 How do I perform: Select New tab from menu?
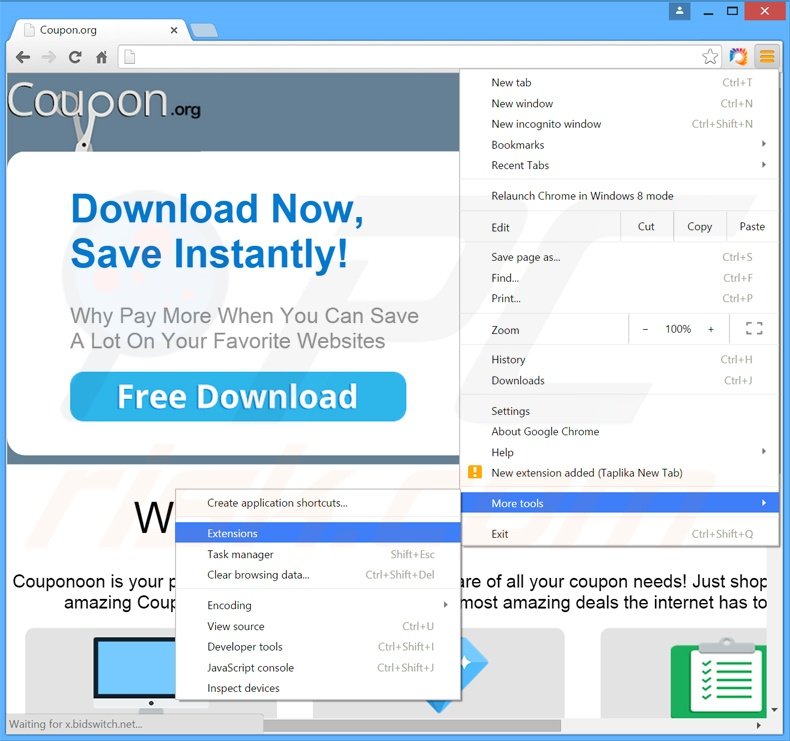tap(620, 83)
